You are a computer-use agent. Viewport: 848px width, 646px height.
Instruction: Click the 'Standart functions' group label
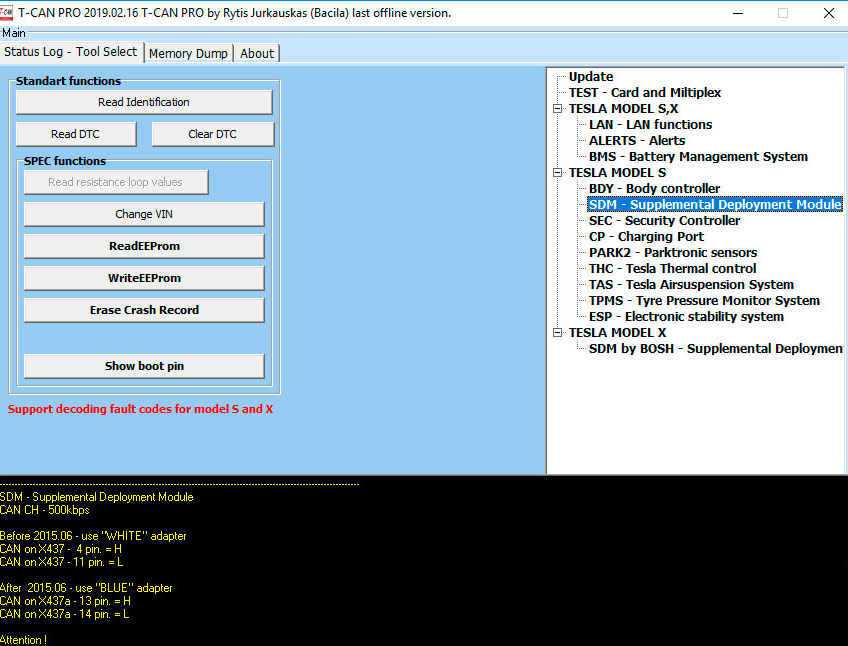coord(68,81)
